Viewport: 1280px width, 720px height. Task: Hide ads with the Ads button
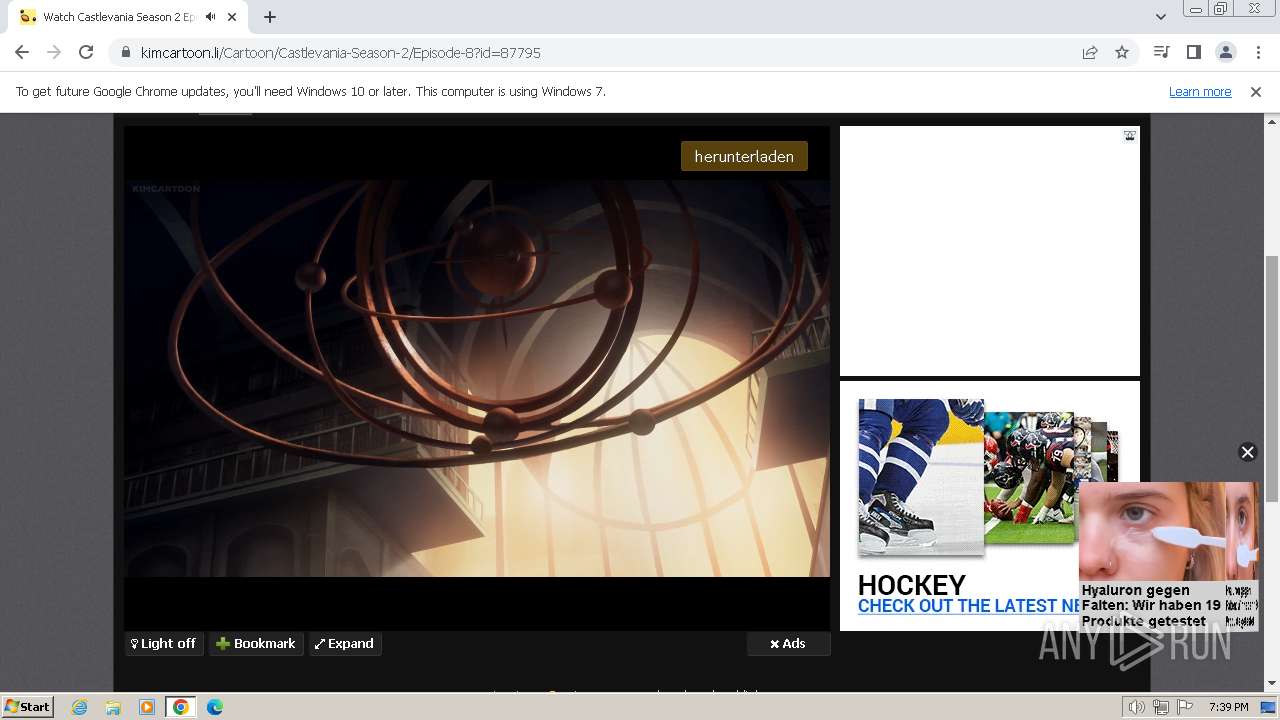[x=788, y=644]
